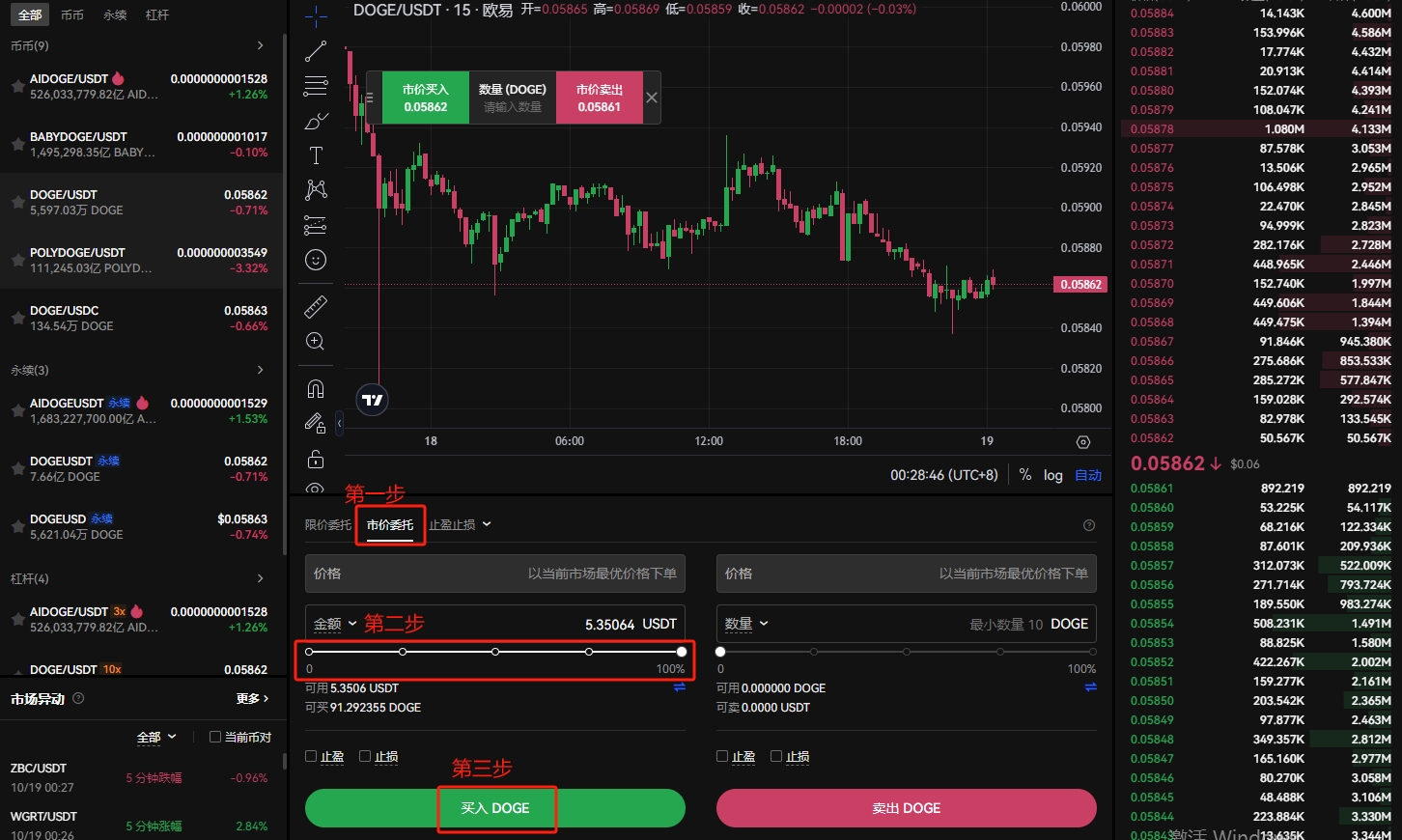Enable 止盈 checkbox on sell side

point(722,756)
